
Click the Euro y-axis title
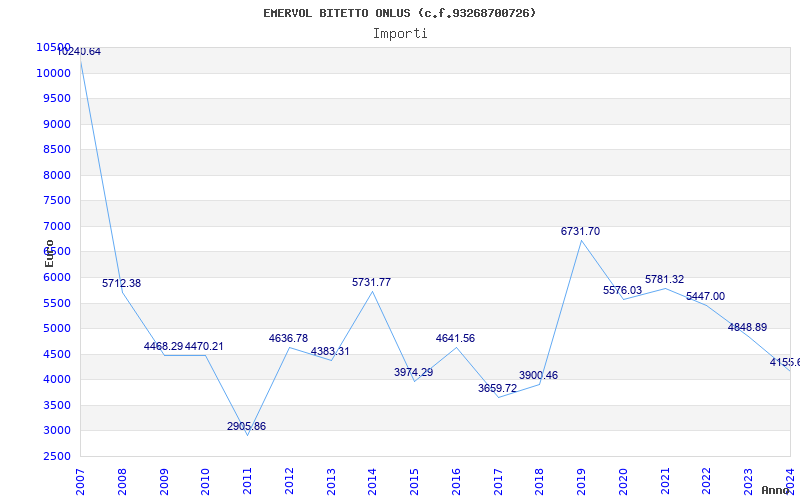click(x=49, y=254)
